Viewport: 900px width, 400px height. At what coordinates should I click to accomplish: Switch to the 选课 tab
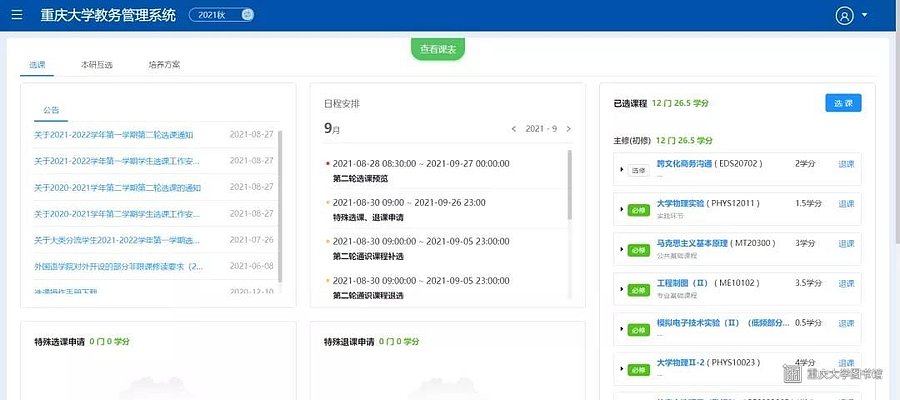37,65
